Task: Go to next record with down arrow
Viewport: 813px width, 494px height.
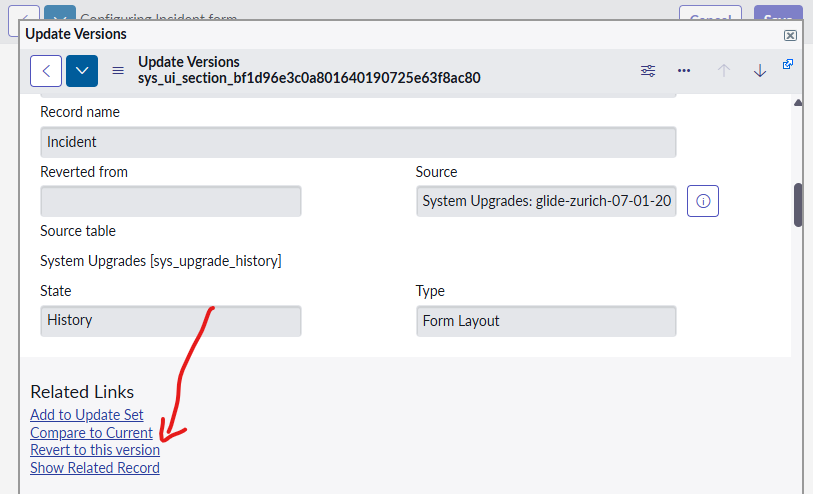Action: pos(760,71)
